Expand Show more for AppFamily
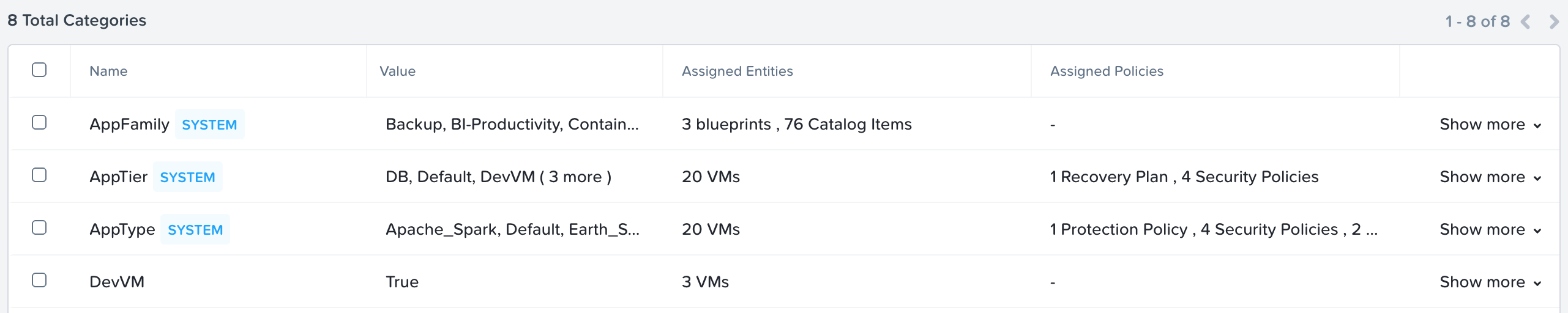This screenshot has height=313, width=1568. pyautogui.click(x=1490, y=124)
